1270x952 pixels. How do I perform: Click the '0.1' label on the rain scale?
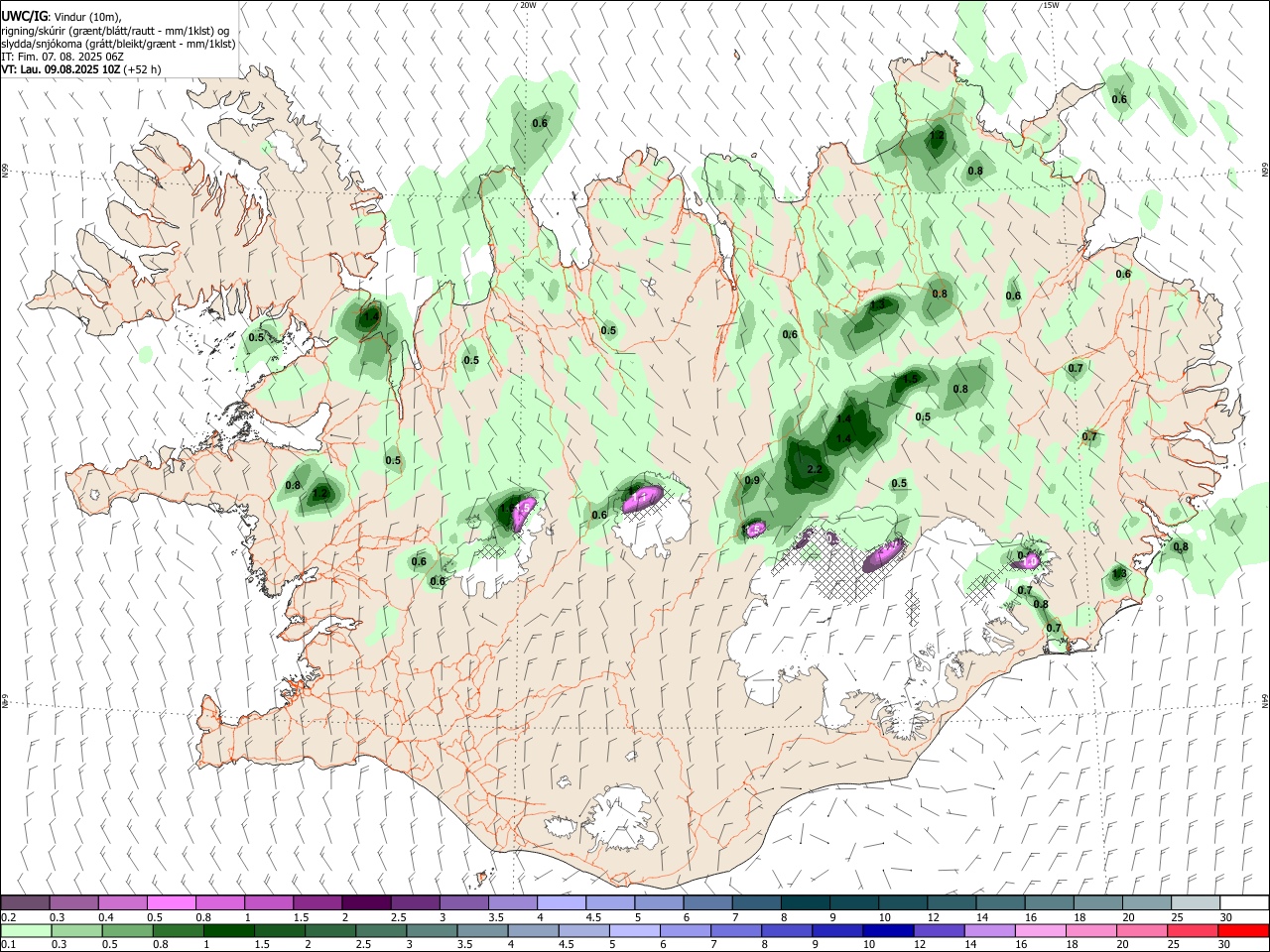8,945
